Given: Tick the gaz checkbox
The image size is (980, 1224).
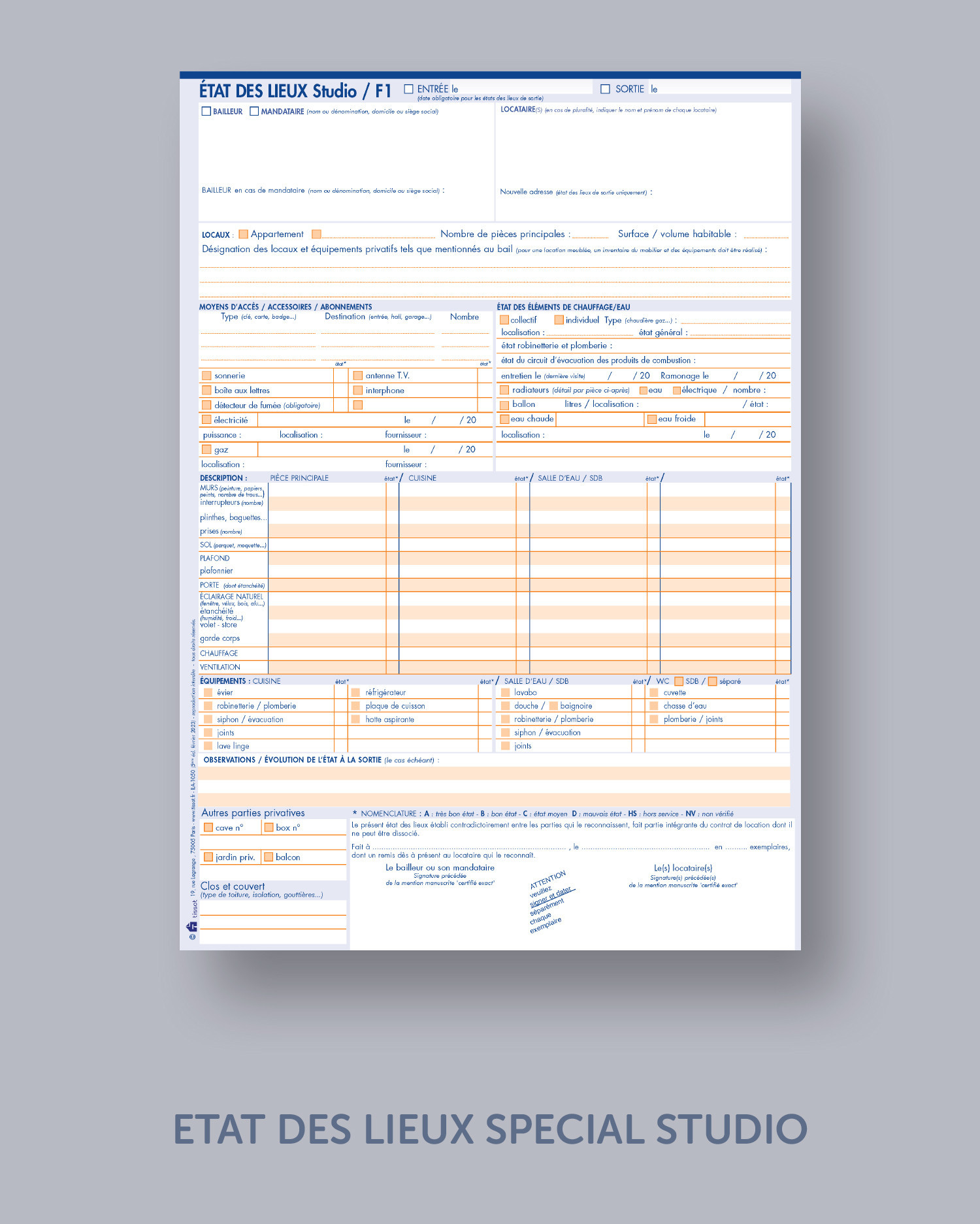Looking at the screenshot, I should coord(206,449).
